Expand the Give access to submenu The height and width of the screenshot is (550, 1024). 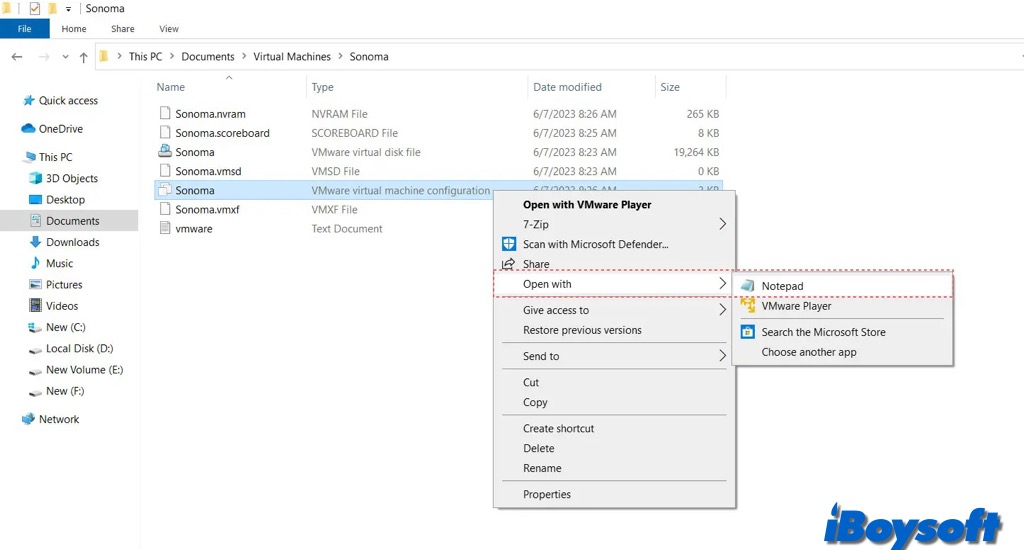pos(722,310)
